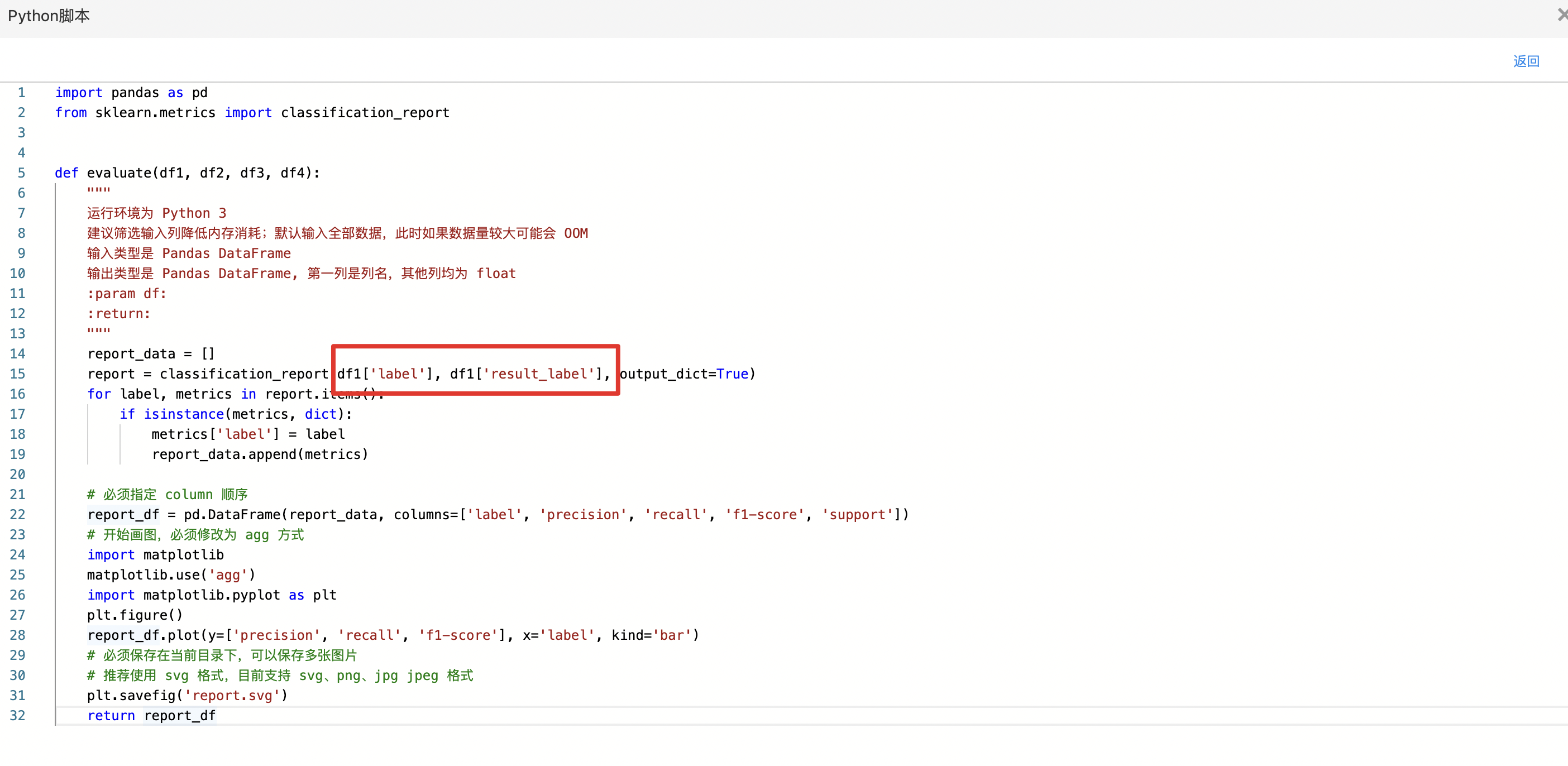Click 'report_data.append(metrics)' line
1568x766 pixels.
point(260,454)
